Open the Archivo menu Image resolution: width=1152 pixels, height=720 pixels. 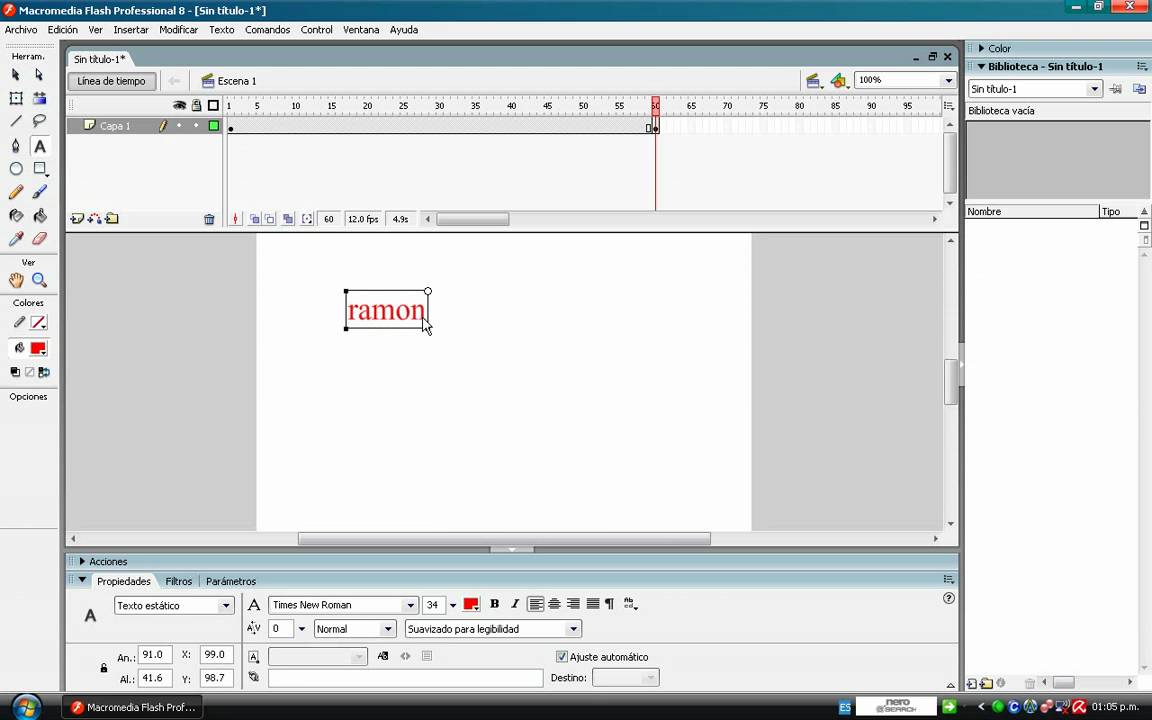tap(21, 30)
